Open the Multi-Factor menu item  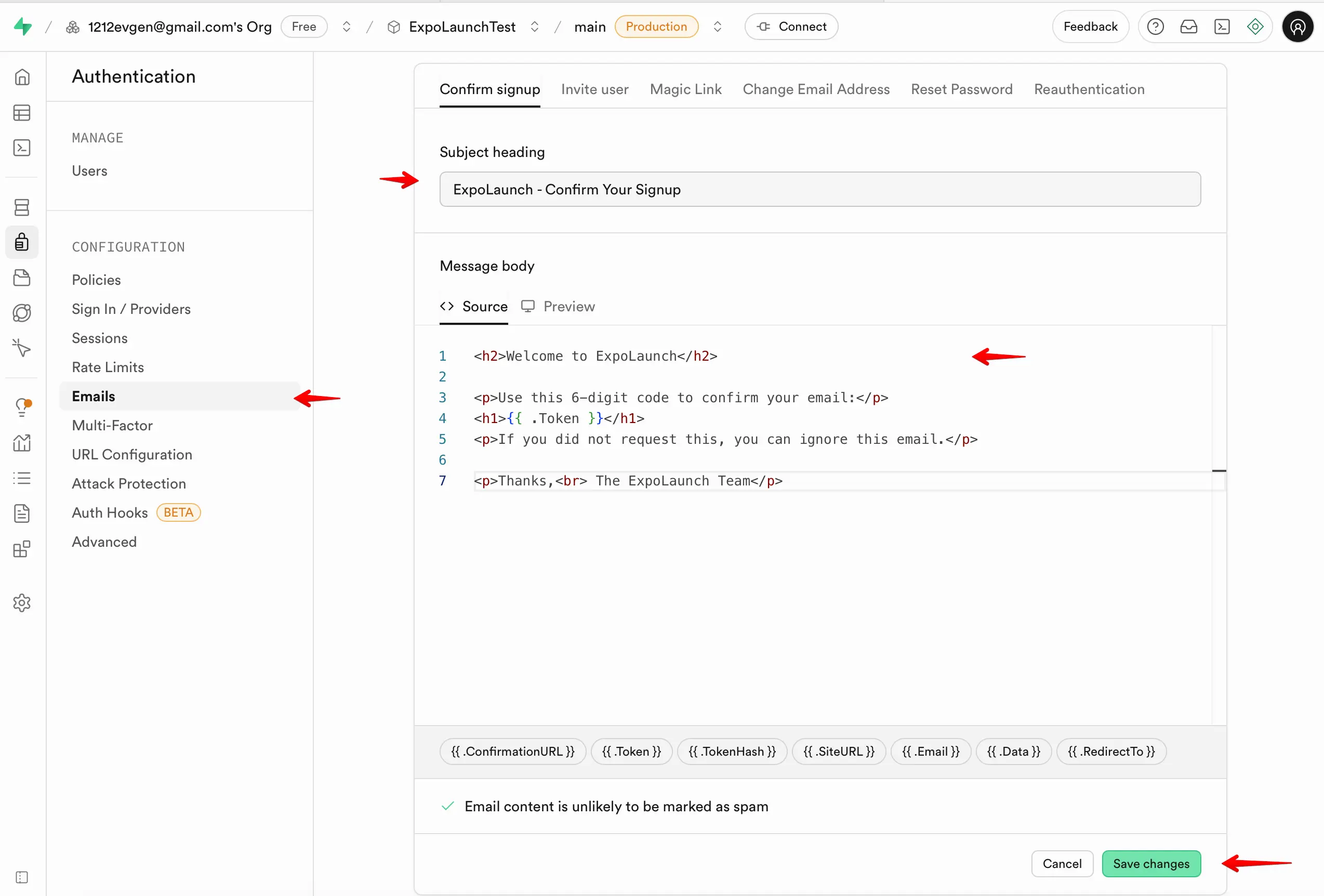[112, 425]
